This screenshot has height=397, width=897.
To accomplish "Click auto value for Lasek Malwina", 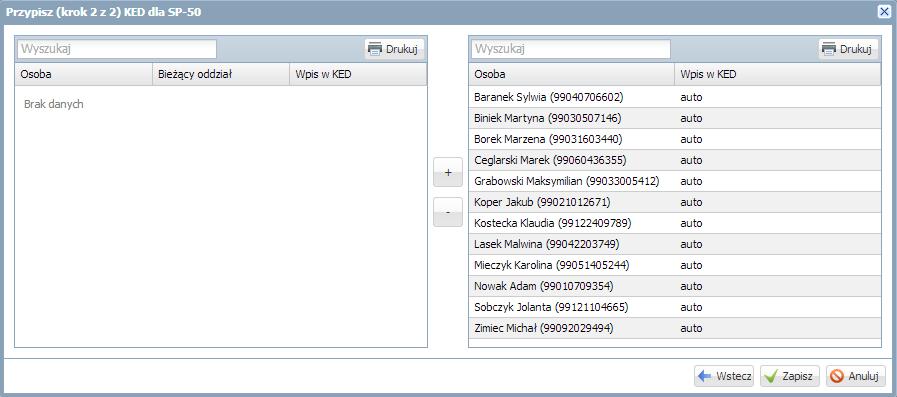I will coord(691,244).
